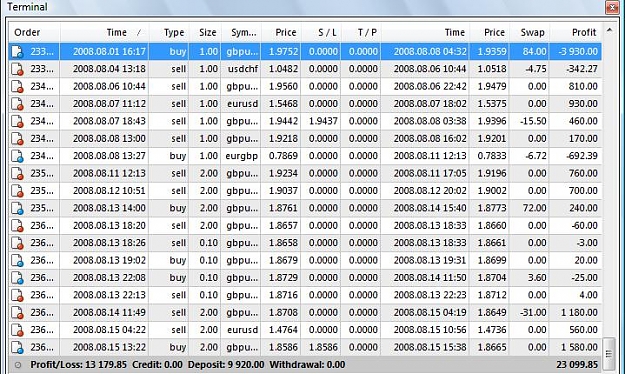This screenshot has width=625, height=374.
Task: Click the Profit column header
Action: pyautogui.click(x=576, y=32)
